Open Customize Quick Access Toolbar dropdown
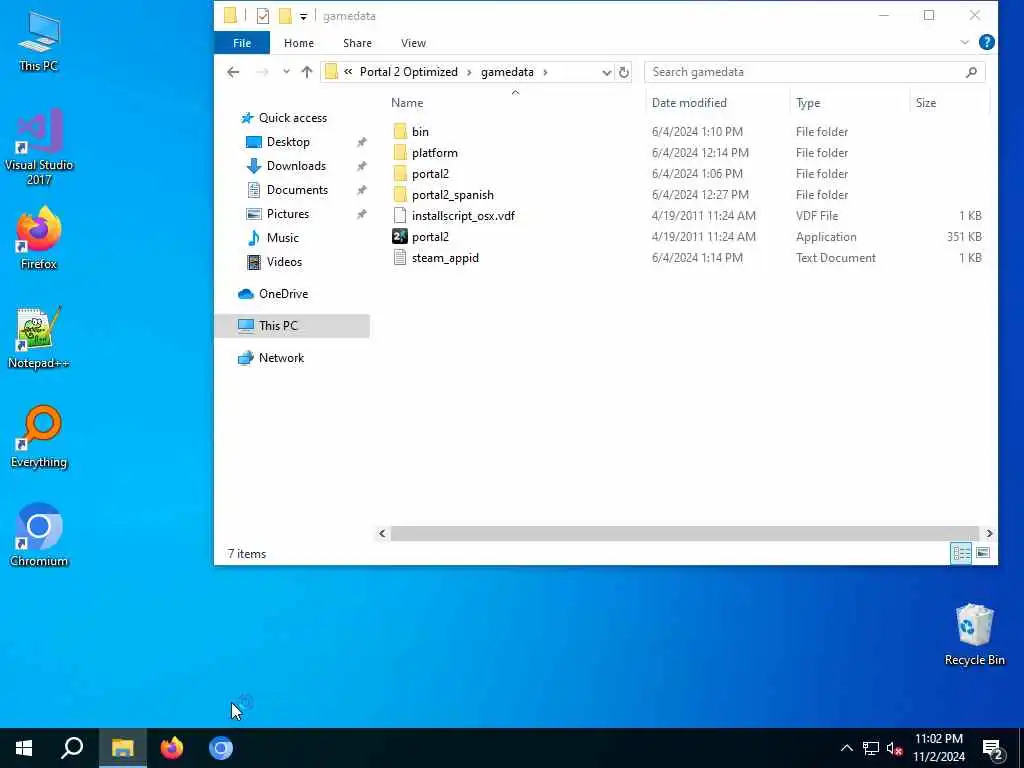Viewport: 1024px width, 768px height. point(304,16)
